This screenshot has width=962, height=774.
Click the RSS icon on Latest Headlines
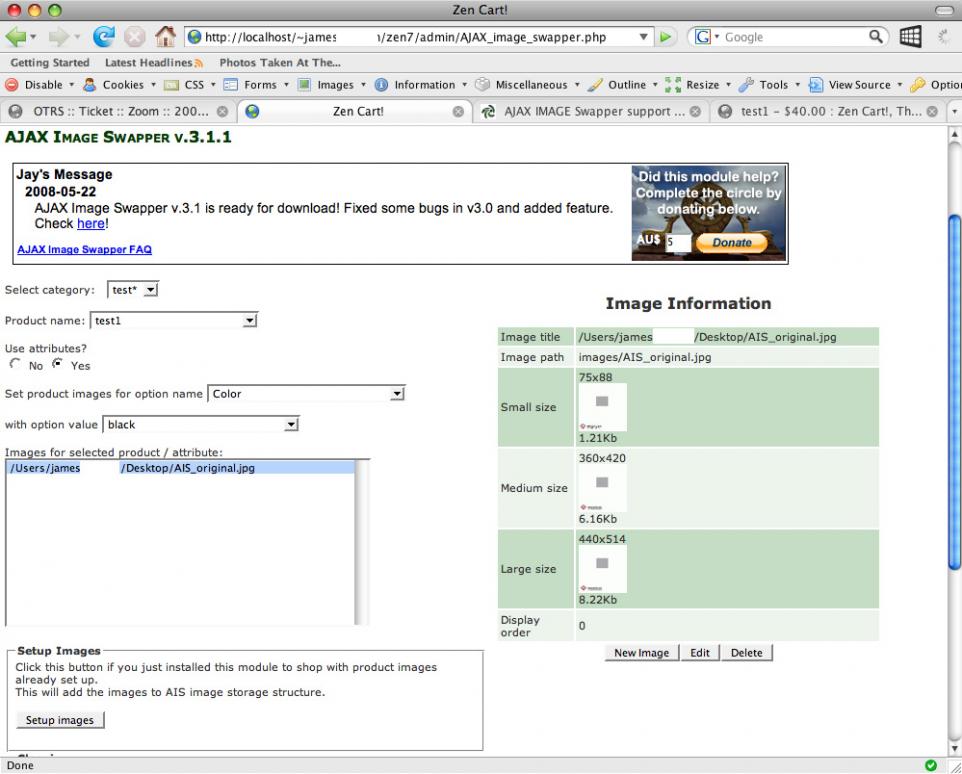click(x=198, y=63)
